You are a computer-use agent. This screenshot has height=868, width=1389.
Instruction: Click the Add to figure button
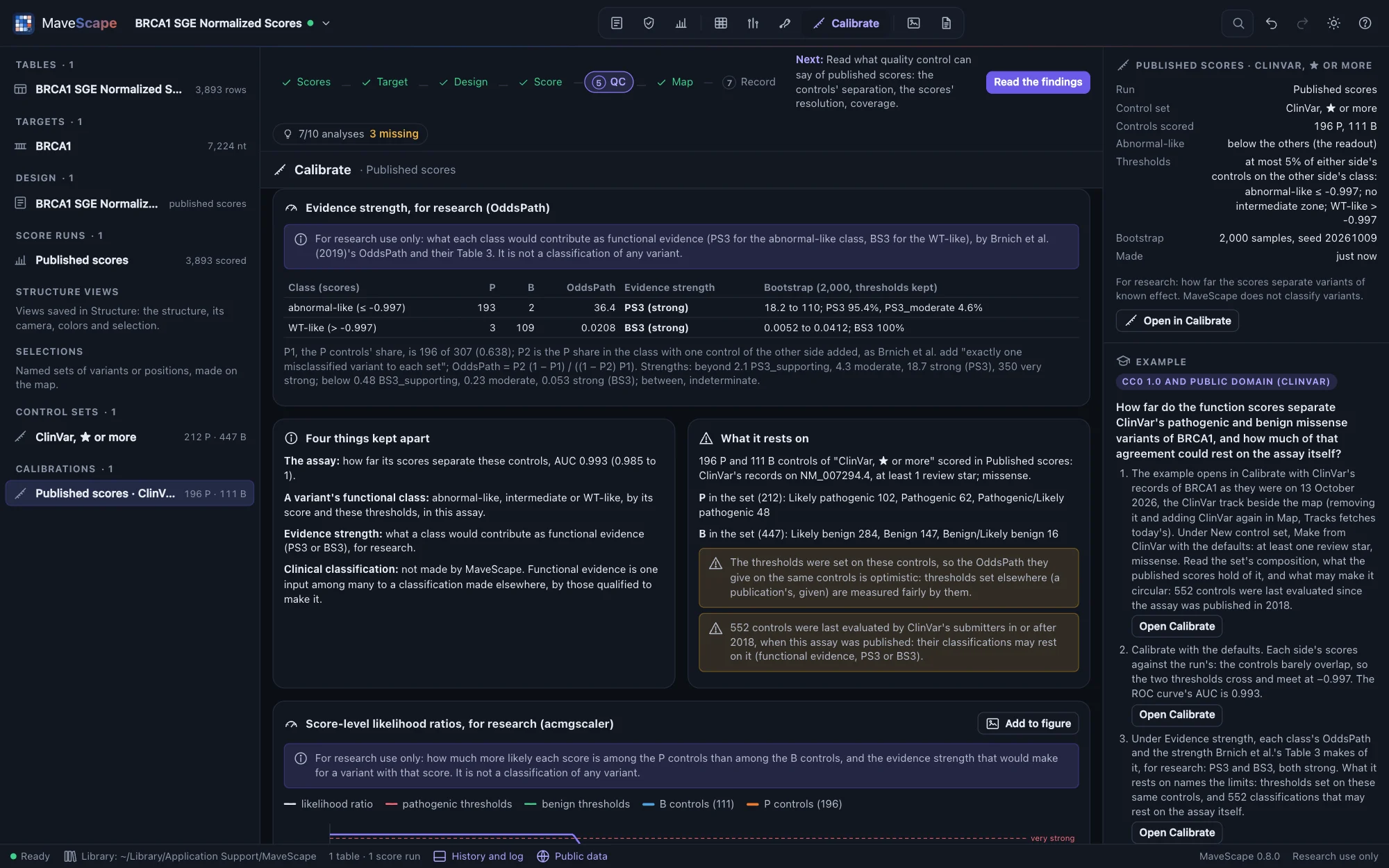[x=1028, y=724]
